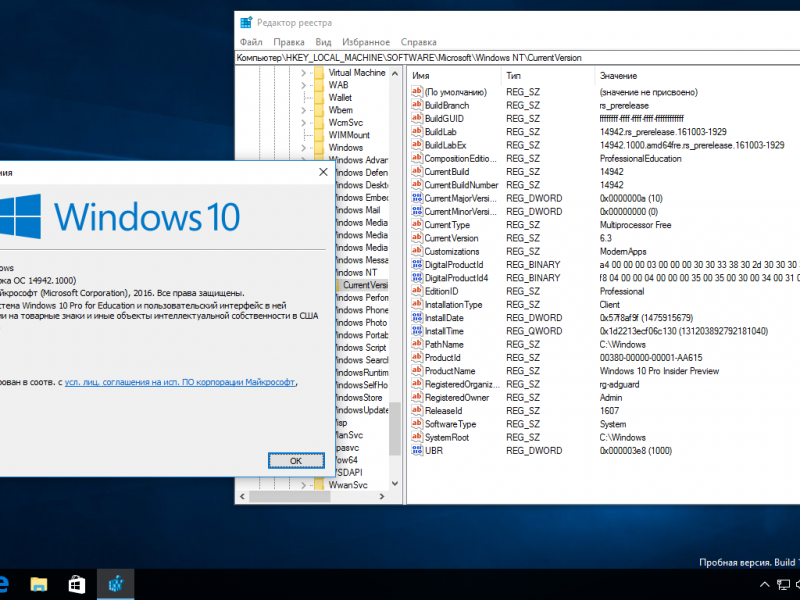
Task: Open the Microsoft license agreement link
Action: pos(180,382)
